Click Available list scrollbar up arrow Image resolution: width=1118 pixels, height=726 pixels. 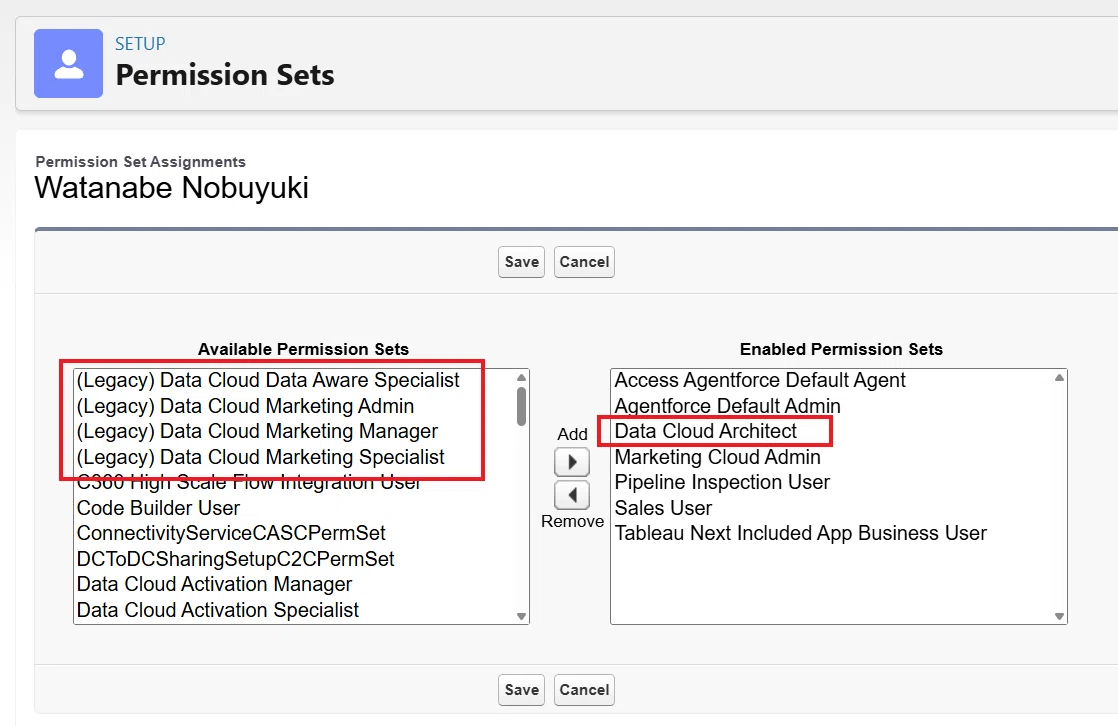tap(521, 377)
